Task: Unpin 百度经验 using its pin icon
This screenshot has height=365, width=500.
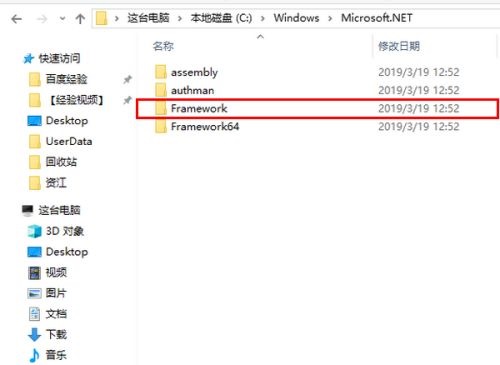Action: [x=127, y=79]
